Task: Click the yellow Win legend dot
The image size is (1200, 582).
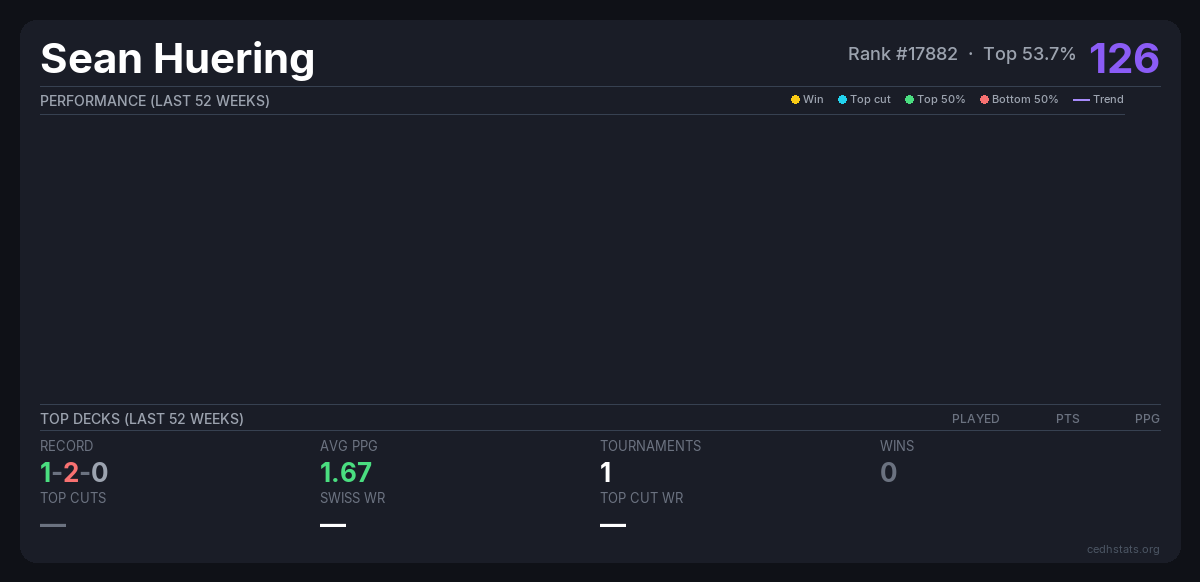Action: (795, 100)
